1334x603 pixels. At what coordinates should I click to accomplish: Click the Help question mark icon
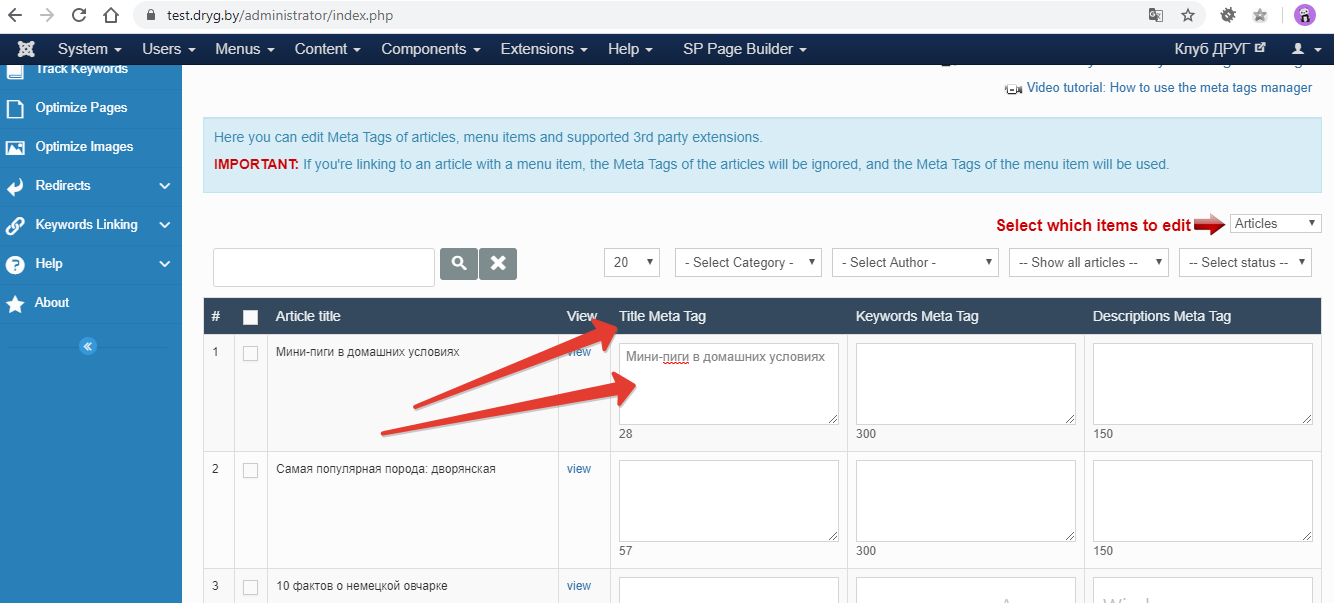(x=15, y=264)
